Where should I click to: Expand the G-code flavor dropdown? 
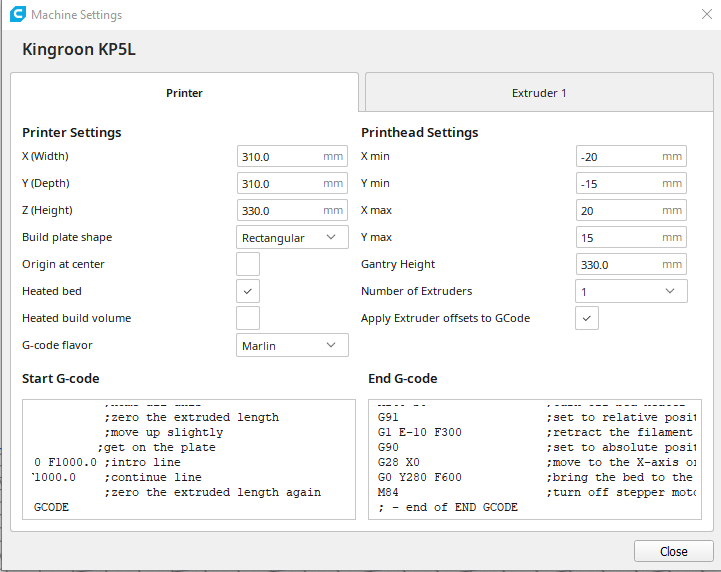tap(292, 345)
